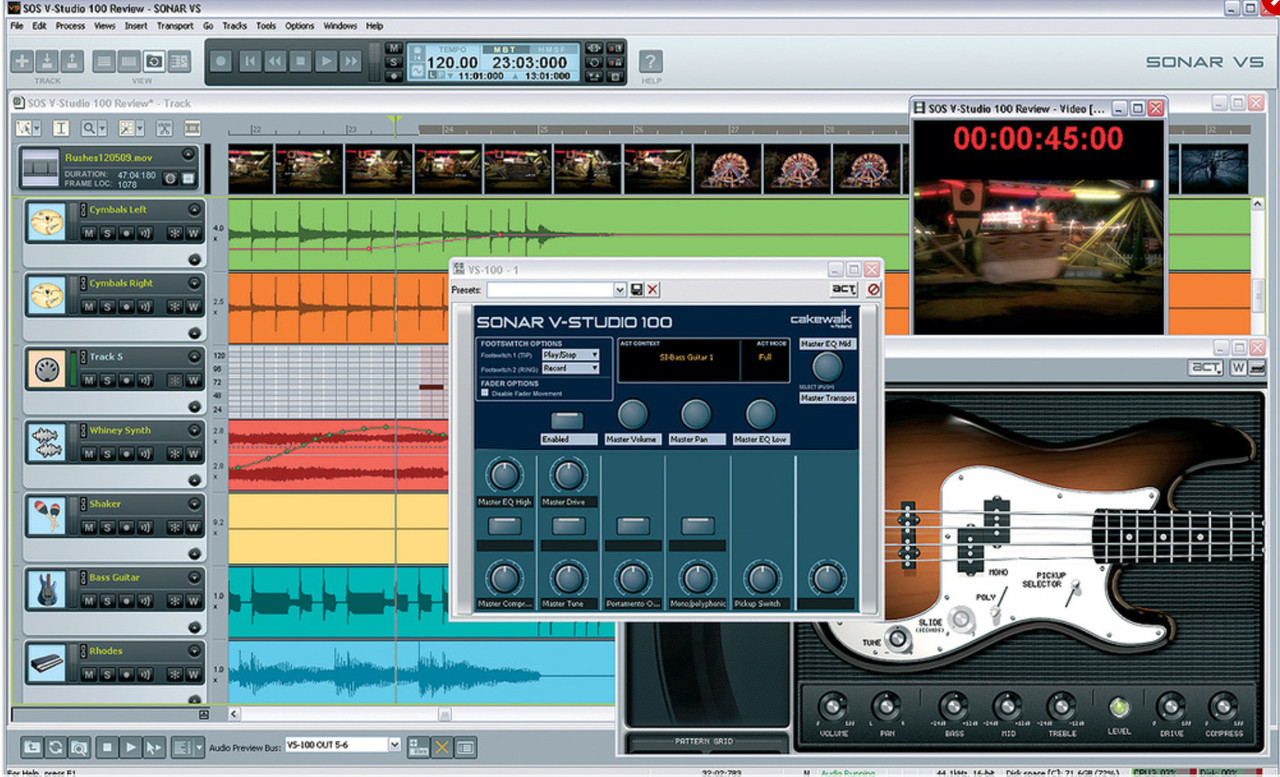Expand the Cymbals Left track strip arrow
The image size is (1280, 777).
(x=194, y=209)
